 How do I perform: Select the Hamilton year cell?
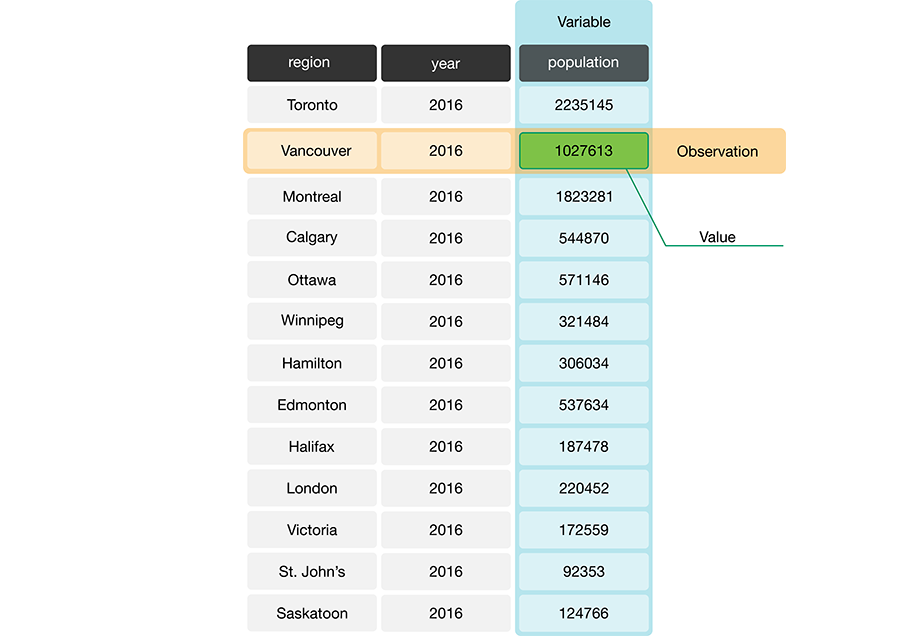[445, 363]
